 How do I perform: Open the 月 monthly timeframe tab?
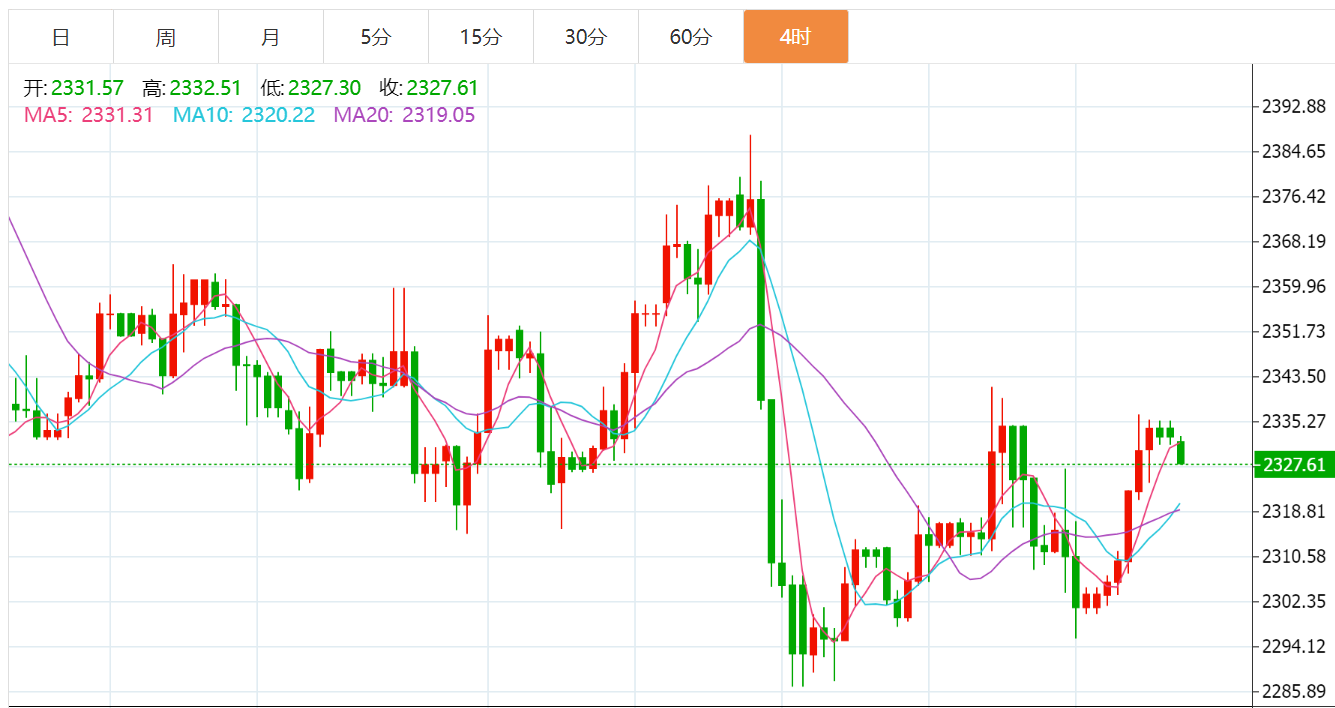271,37
